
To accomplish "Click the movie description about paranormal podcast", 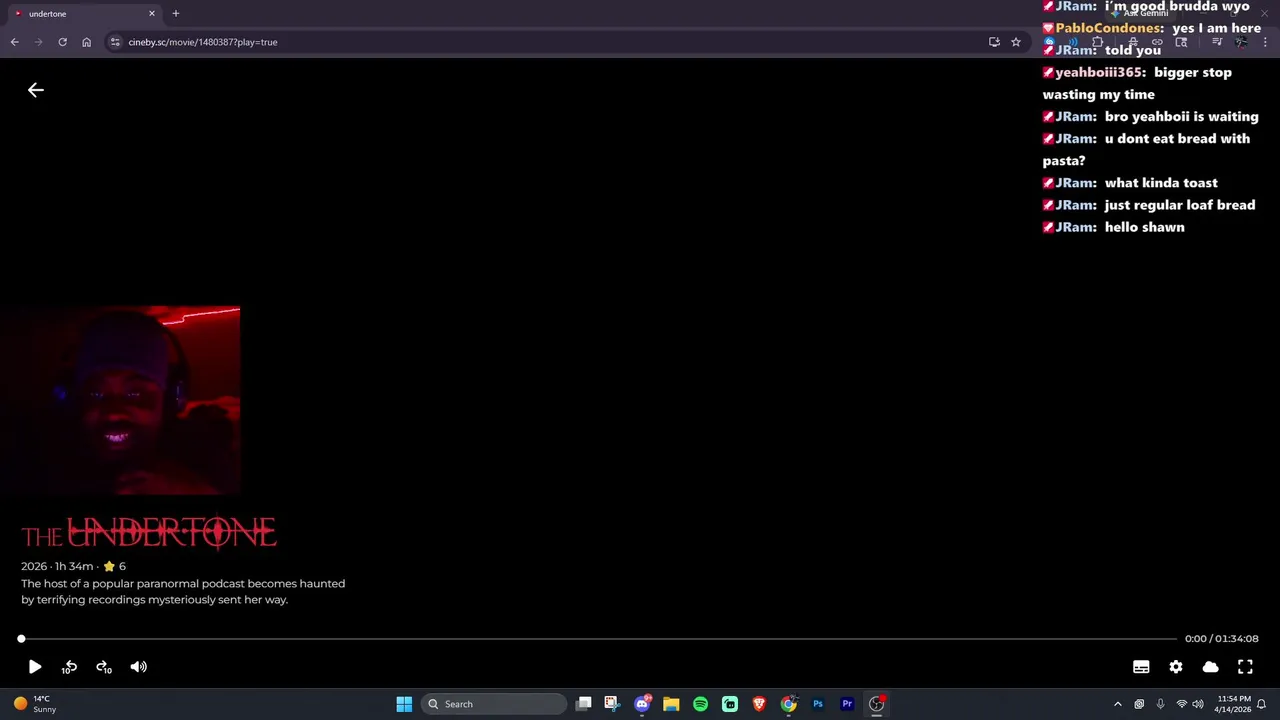I will pyautogui.click(x=183, y=591).
